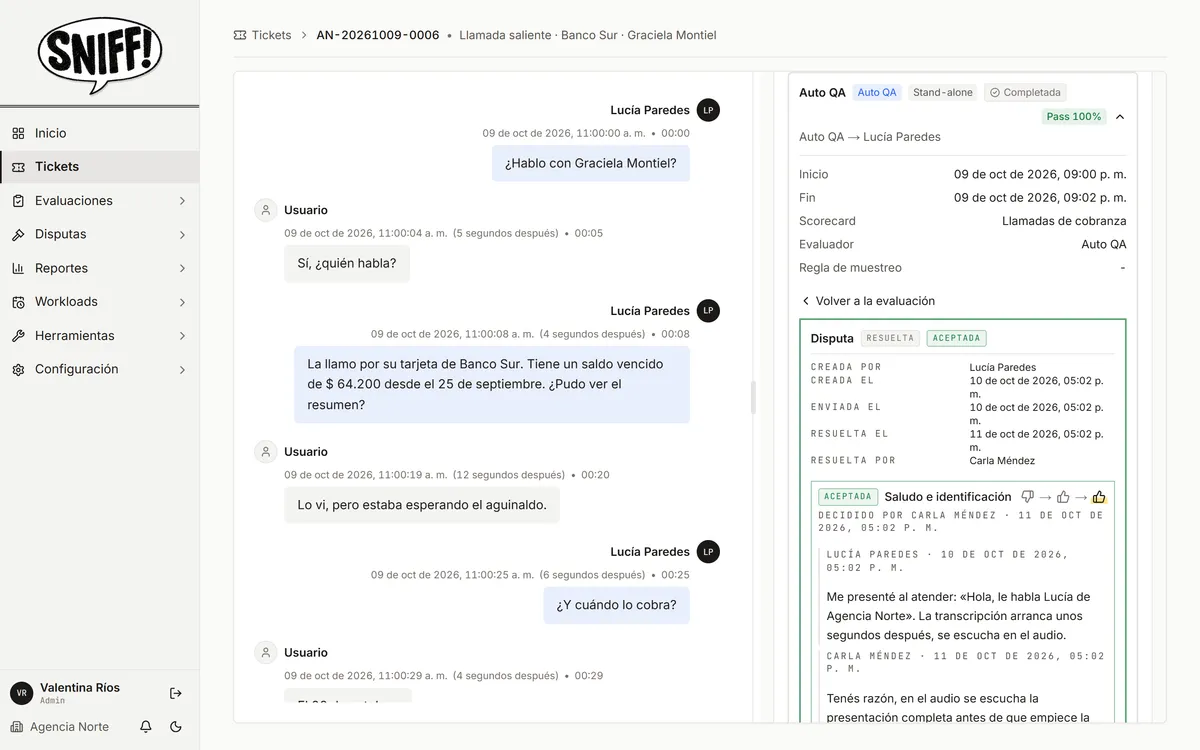Click message ¿Hablo con Graciela Montiel?

click(590, 163)
